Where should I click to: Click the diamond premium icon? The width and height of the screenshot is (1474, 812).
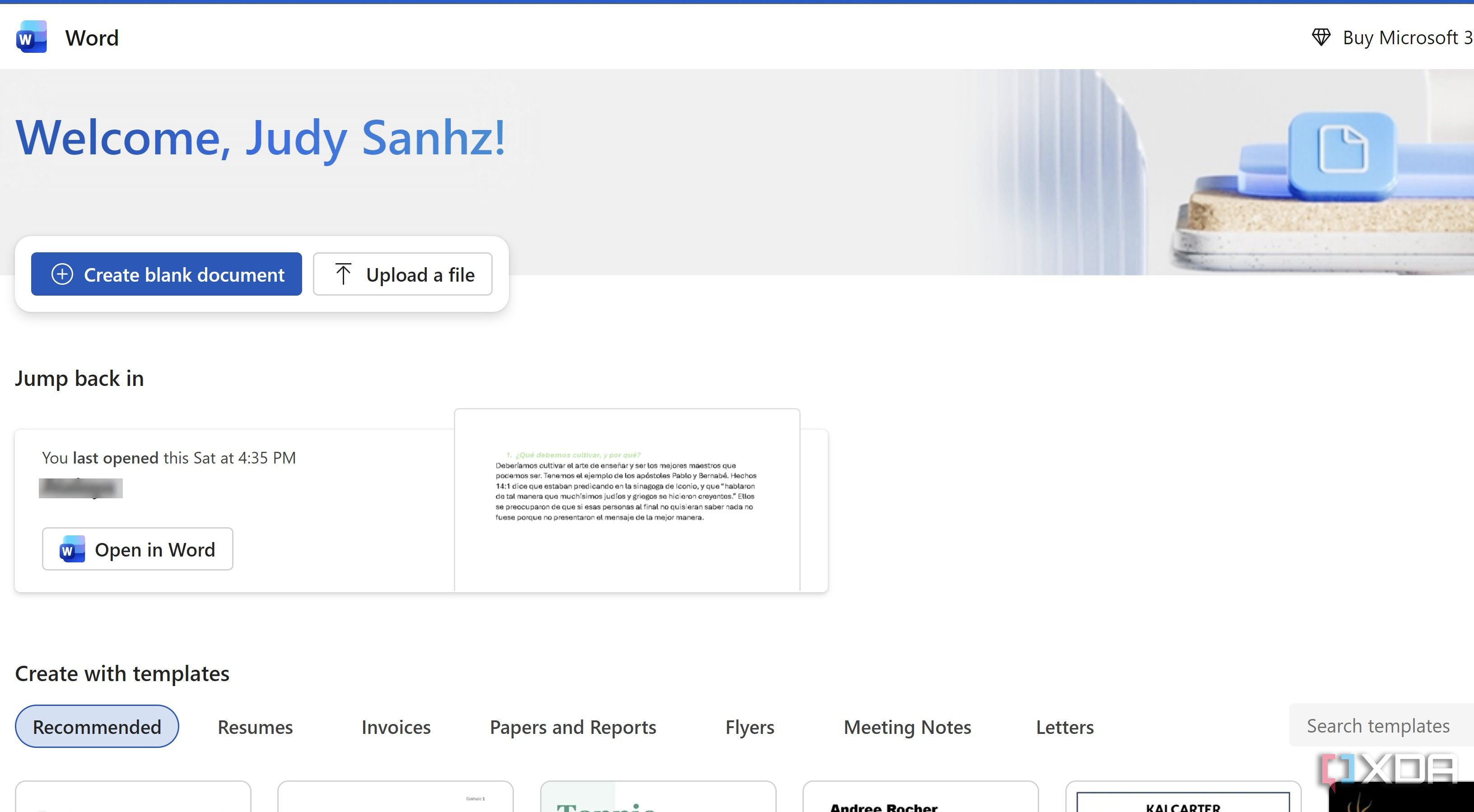click(x=1320, y=38)
